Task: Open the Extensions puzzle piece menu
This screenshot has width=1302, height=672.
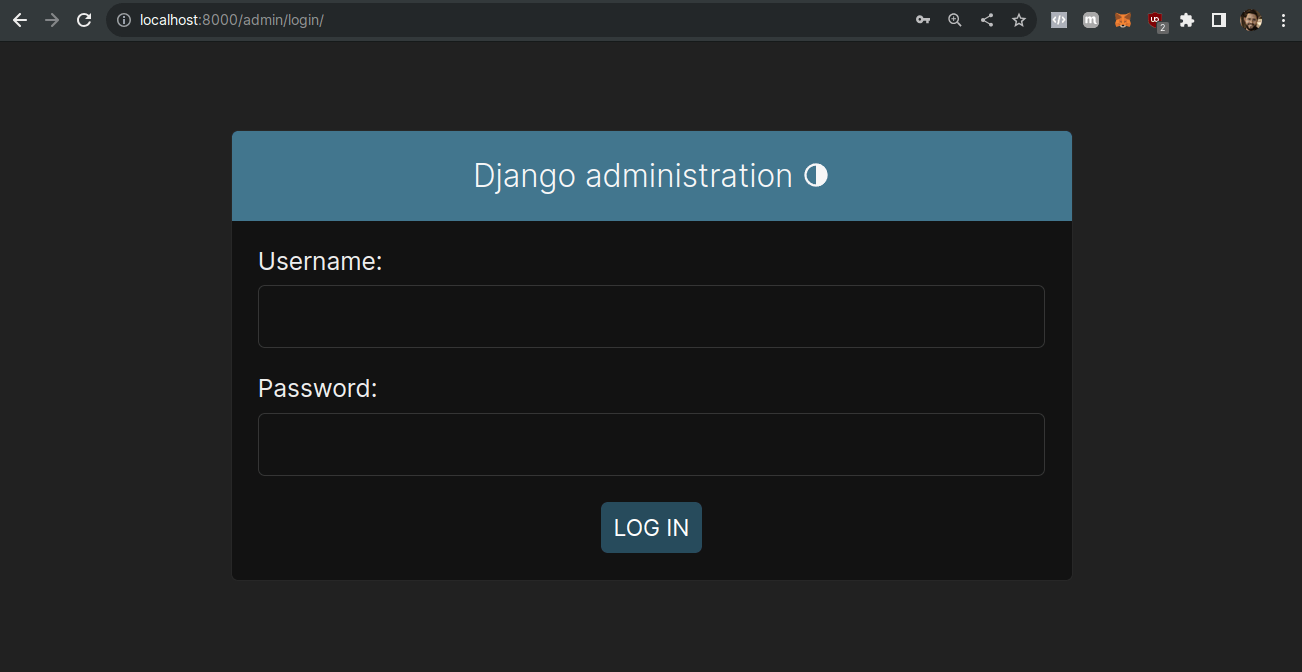Action: click(x=1187, y=19)
